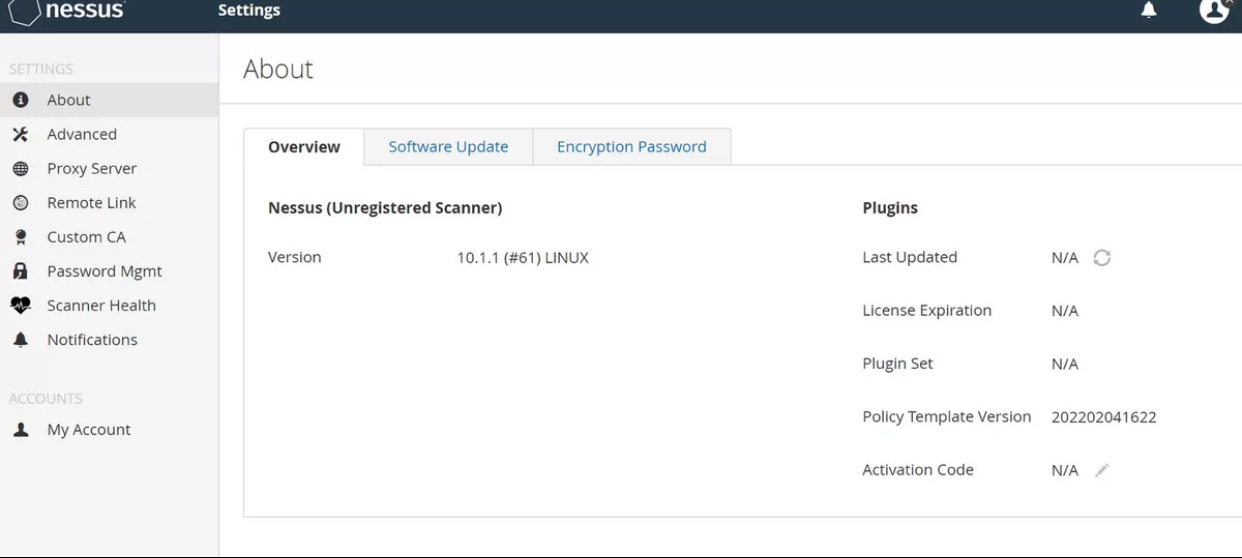Click the Version label
This screenshot has height=558, width=1242.
tap(295, 258)
